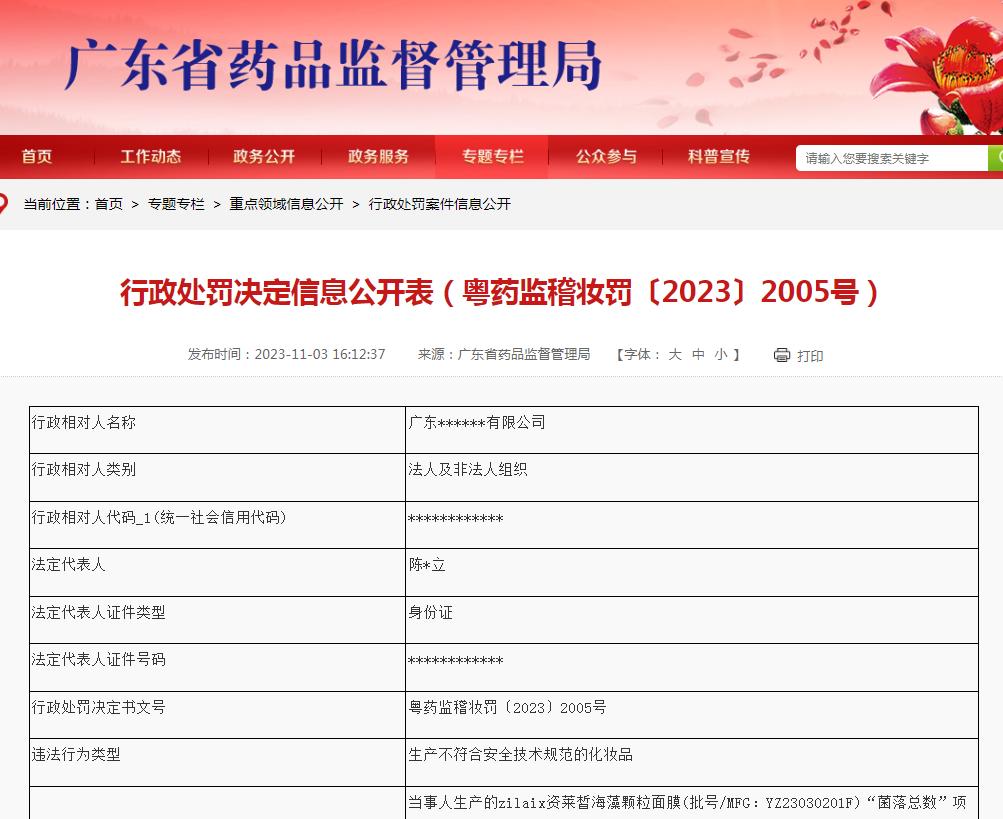Viewport: 1003px width, 819px height.
Task: Open the 政务服务 navigation menu
Action: click(x=378, y=157)
